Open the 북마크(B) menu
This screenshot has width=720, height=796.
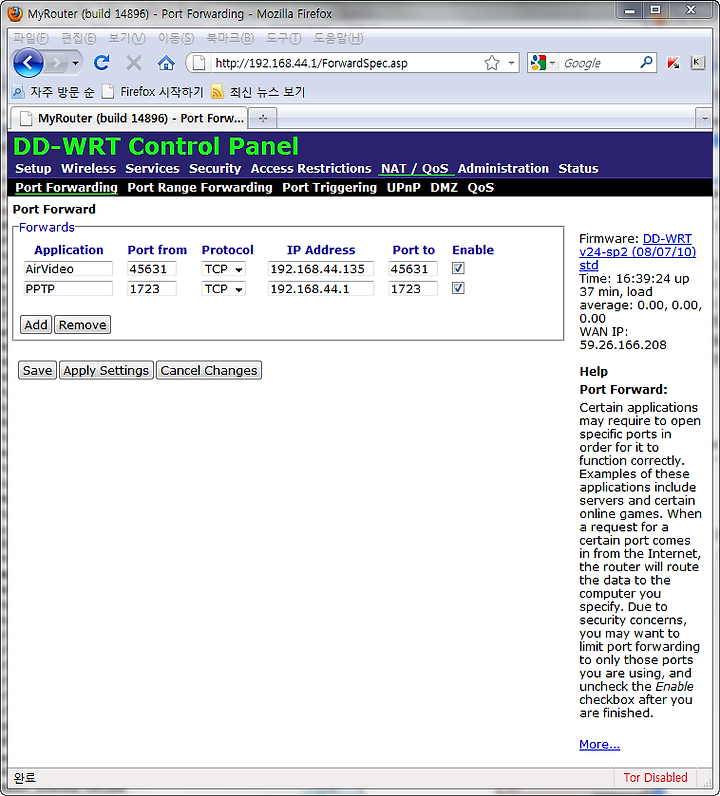[x=230, y=38]
